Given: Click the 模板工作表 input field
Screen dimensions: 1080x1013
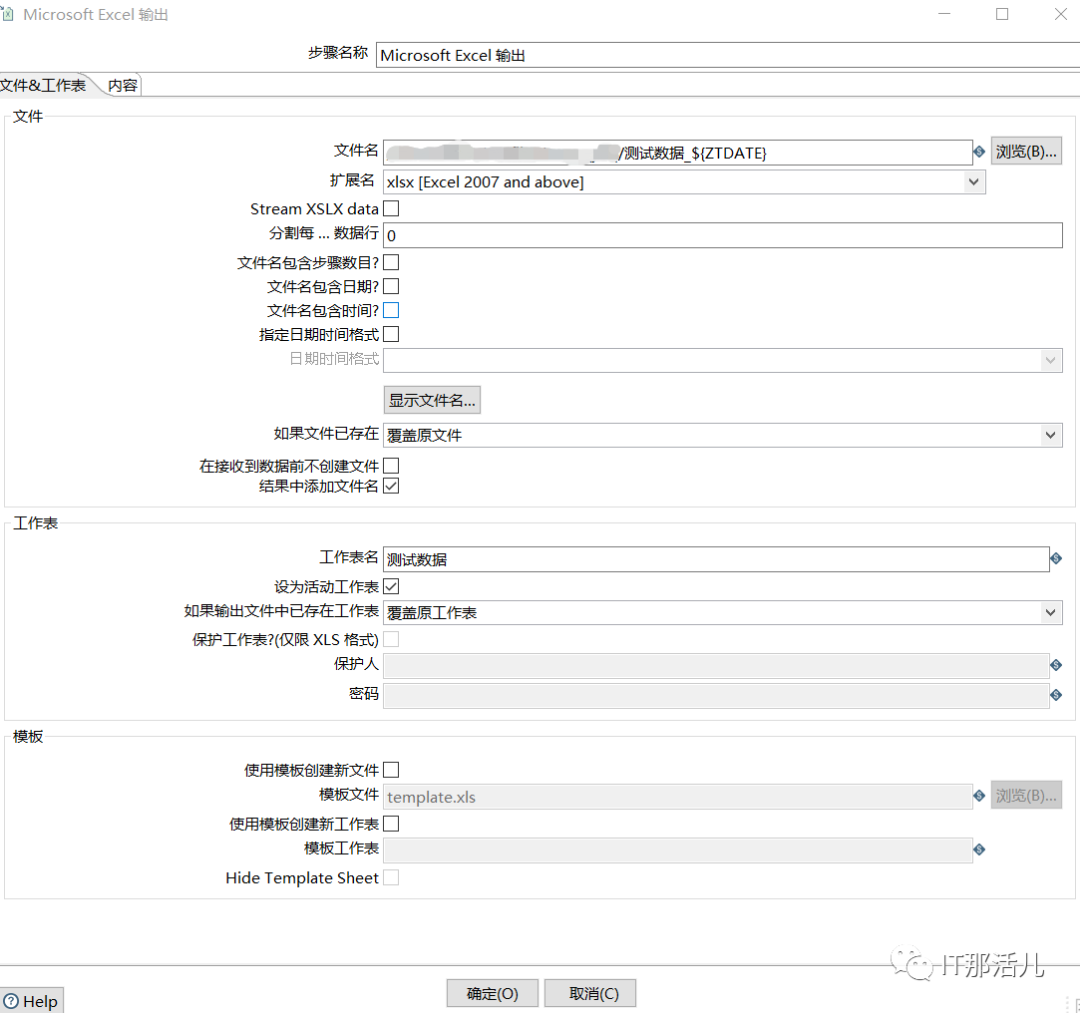Looking at the screenshot, I should tap(678, 850).
